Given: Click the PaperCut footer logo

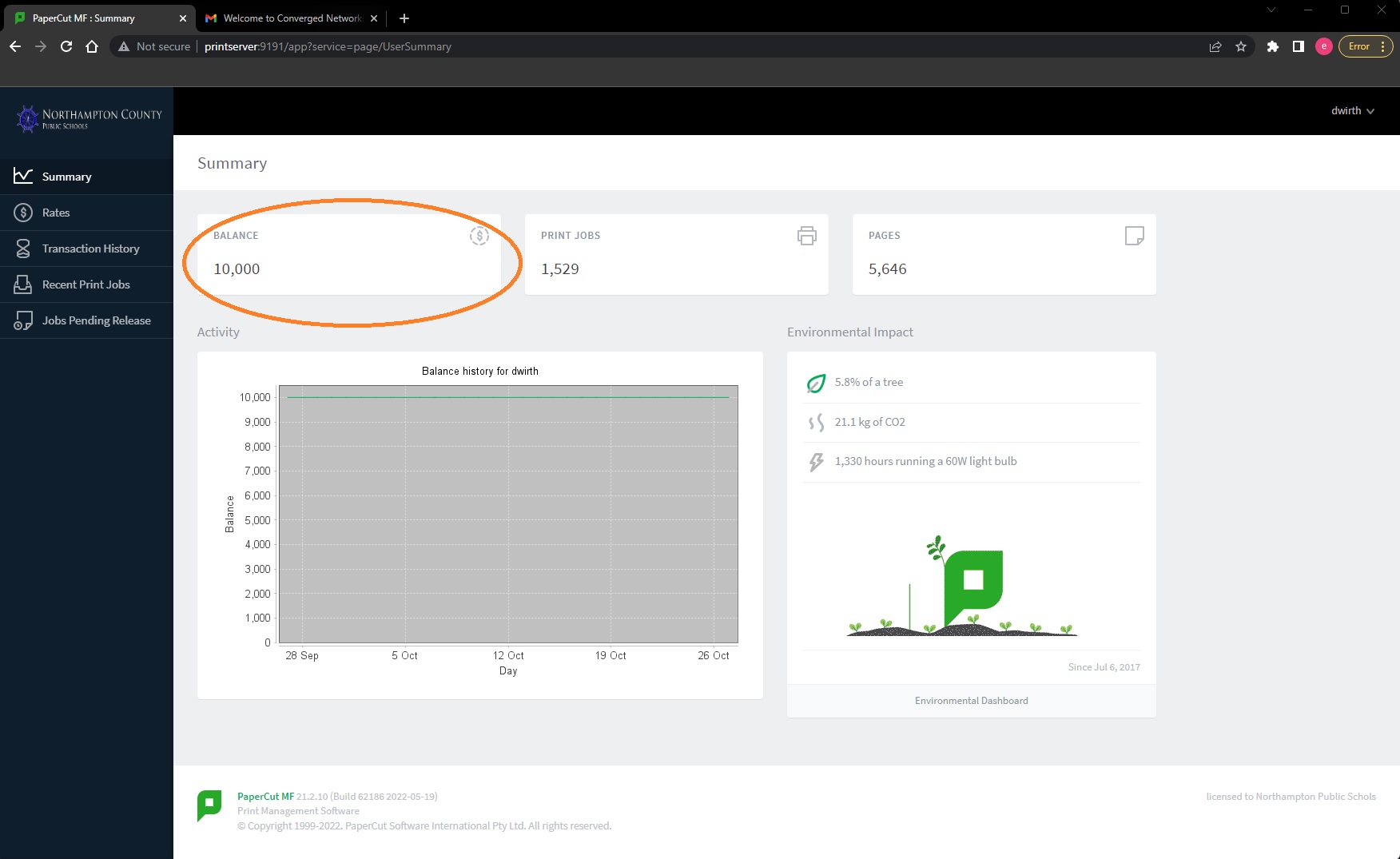Looking at the screenshot, I should pos(209,805).
